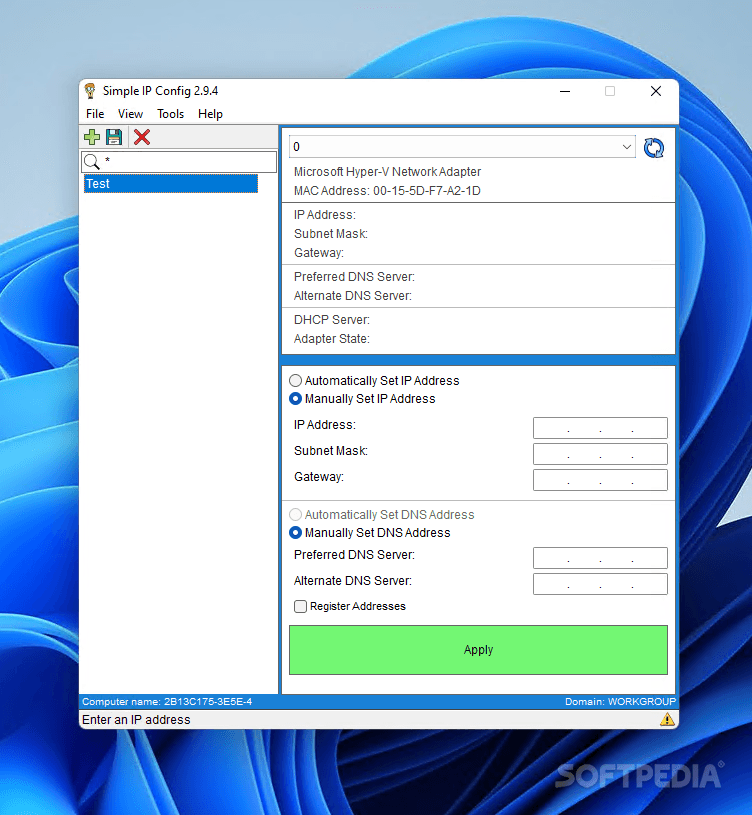Tick the Register Addresses checkbox
752x815 pixels.
tap(300, 607)
